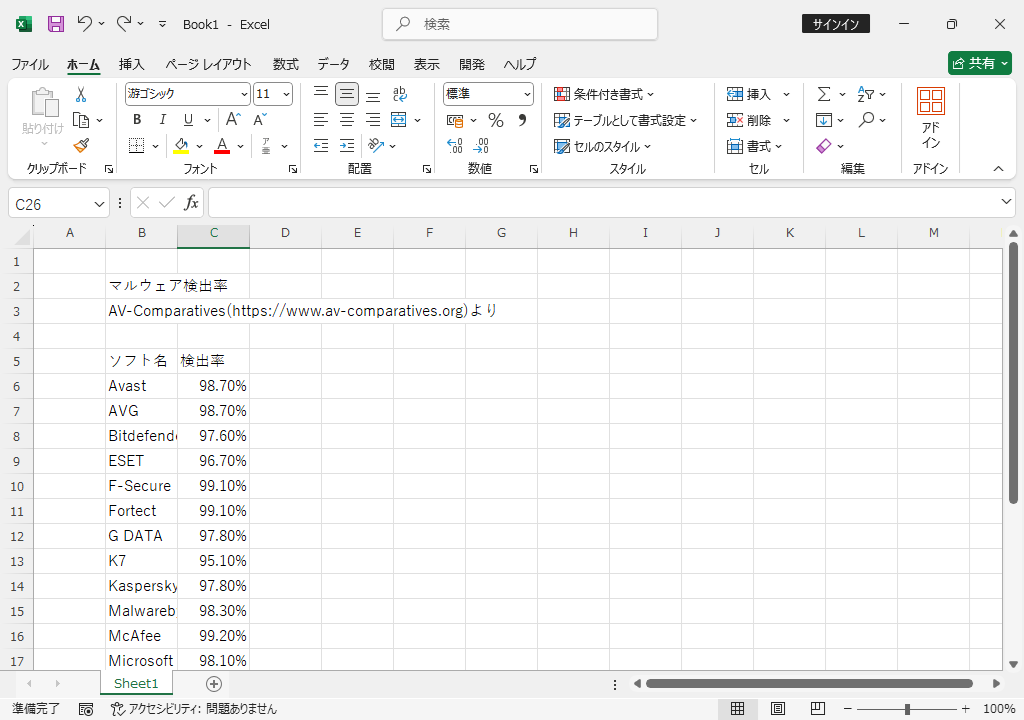Click サインイン sign-in button
The width and height of the screenshot is (1024, 720).
point(836,24)
